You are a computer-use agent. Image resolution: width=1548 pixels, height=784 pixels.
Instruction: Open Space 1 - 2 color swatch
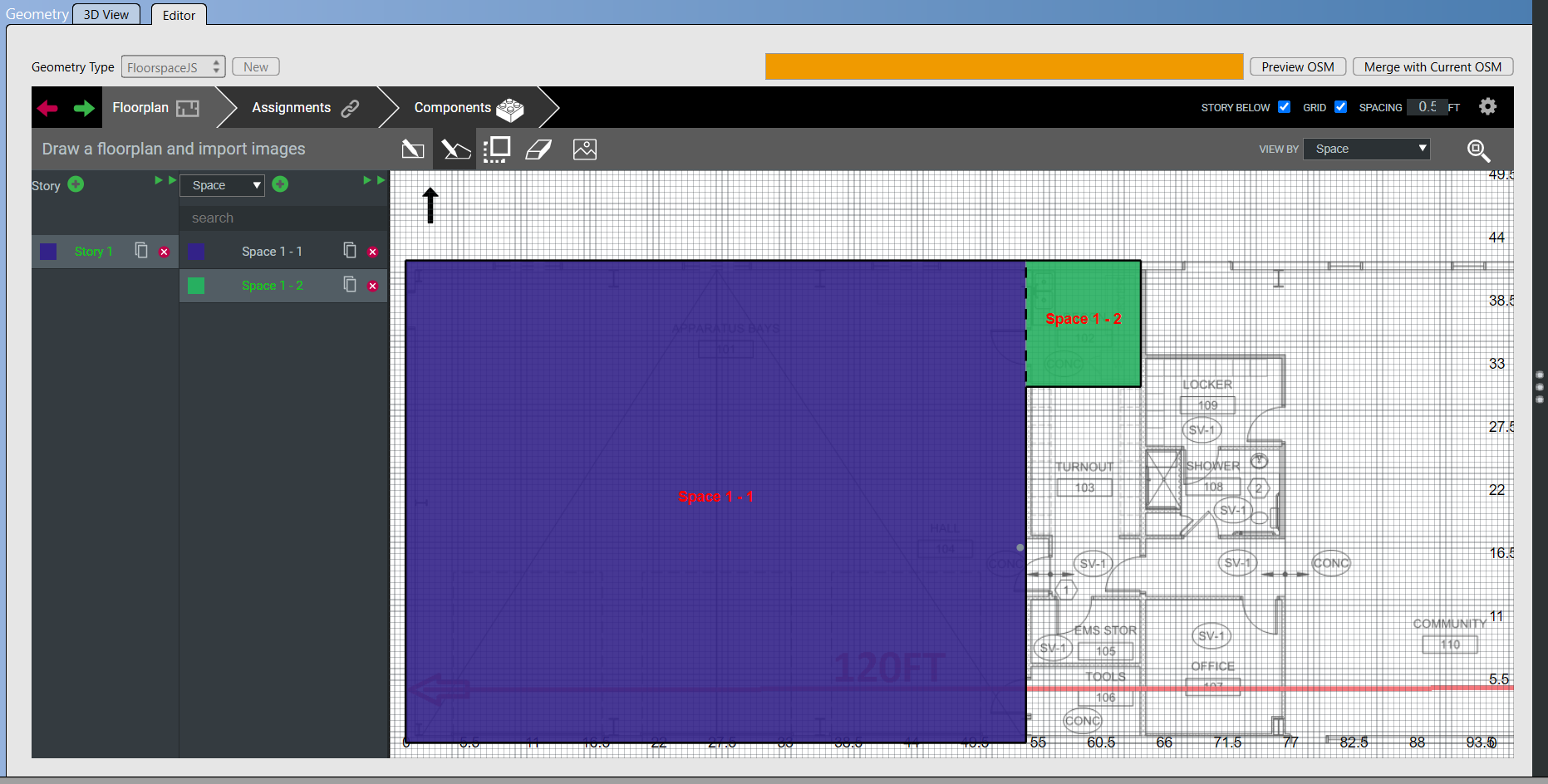coord(196,286)
